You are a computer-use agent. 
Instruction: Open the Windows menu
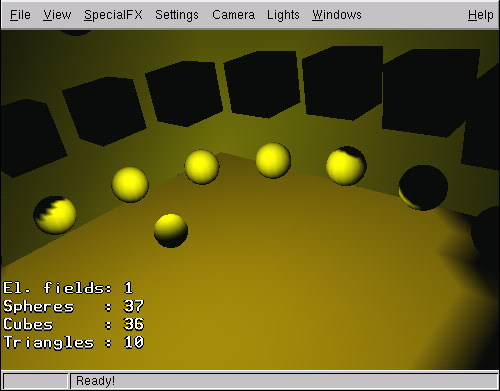coord(337,15)
